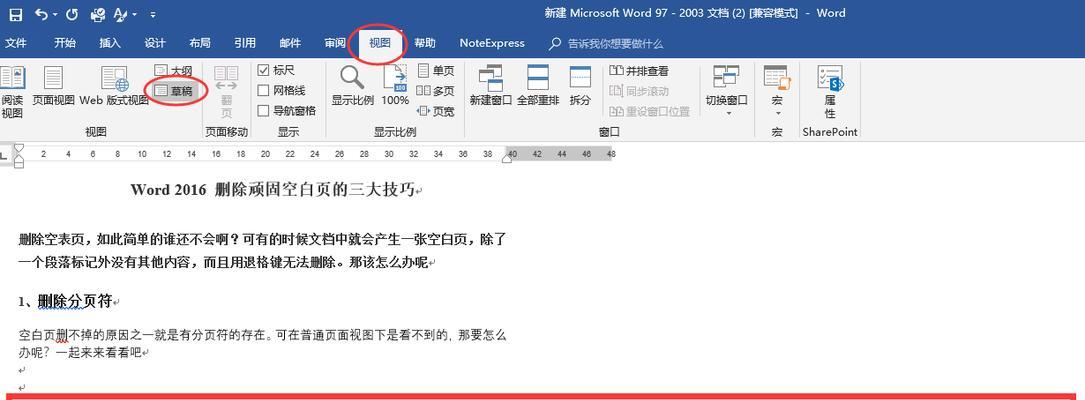
Task: Select 页宽 page width zoom
Action: point(436,111)
